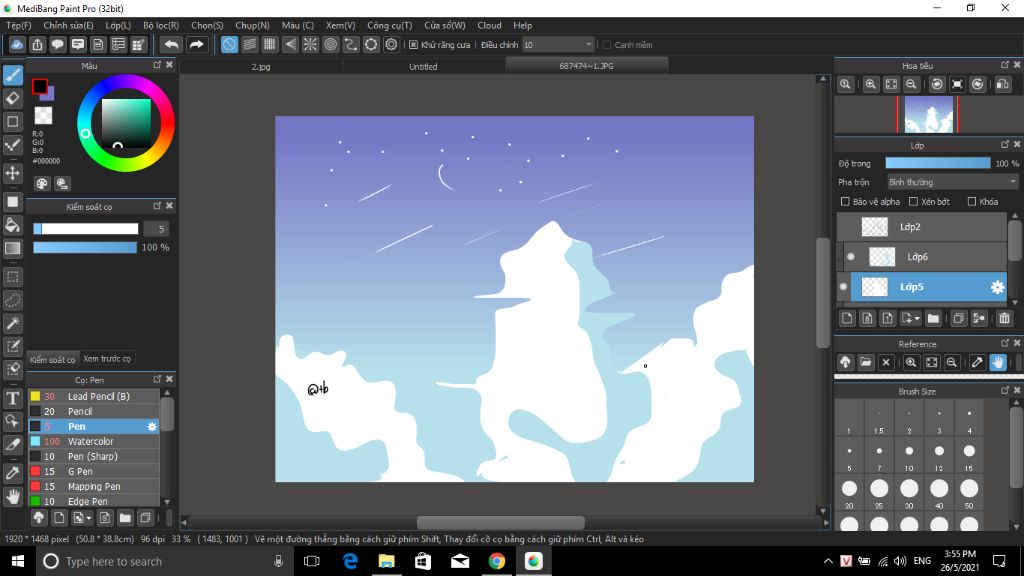Toggle visibility of layer Lớp6

point(851,257)
